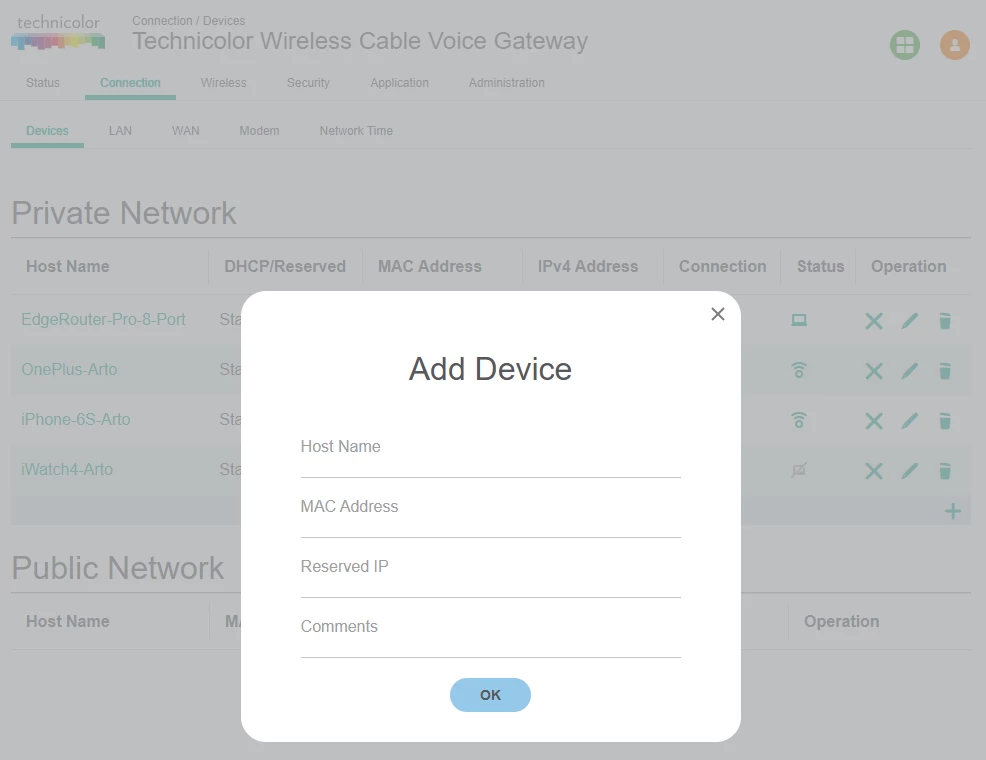986x760 pixels.
Task: Click the pencil edit icon for OnePlus-Arto
Action: (909, 371)
